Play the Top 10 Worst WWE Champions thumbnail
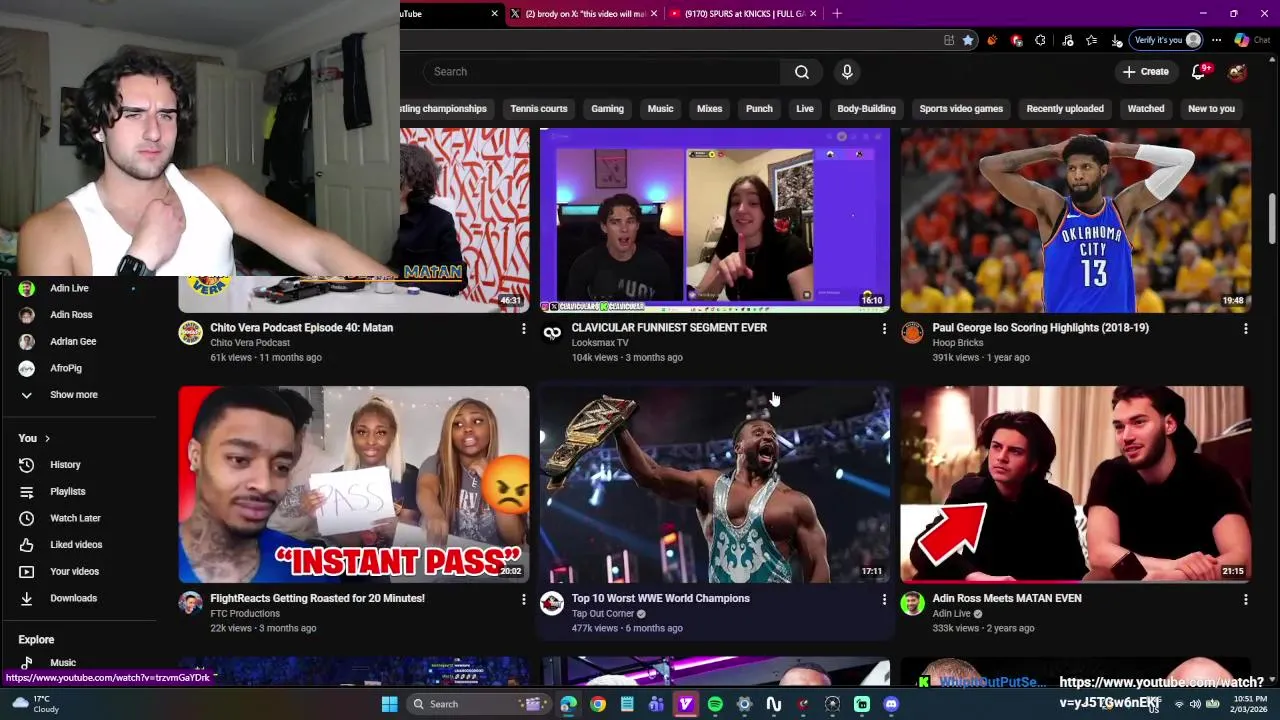Image resolution: width=1280 pixels, height=720 pixels. pyautogui.click(x=714, y=484)
